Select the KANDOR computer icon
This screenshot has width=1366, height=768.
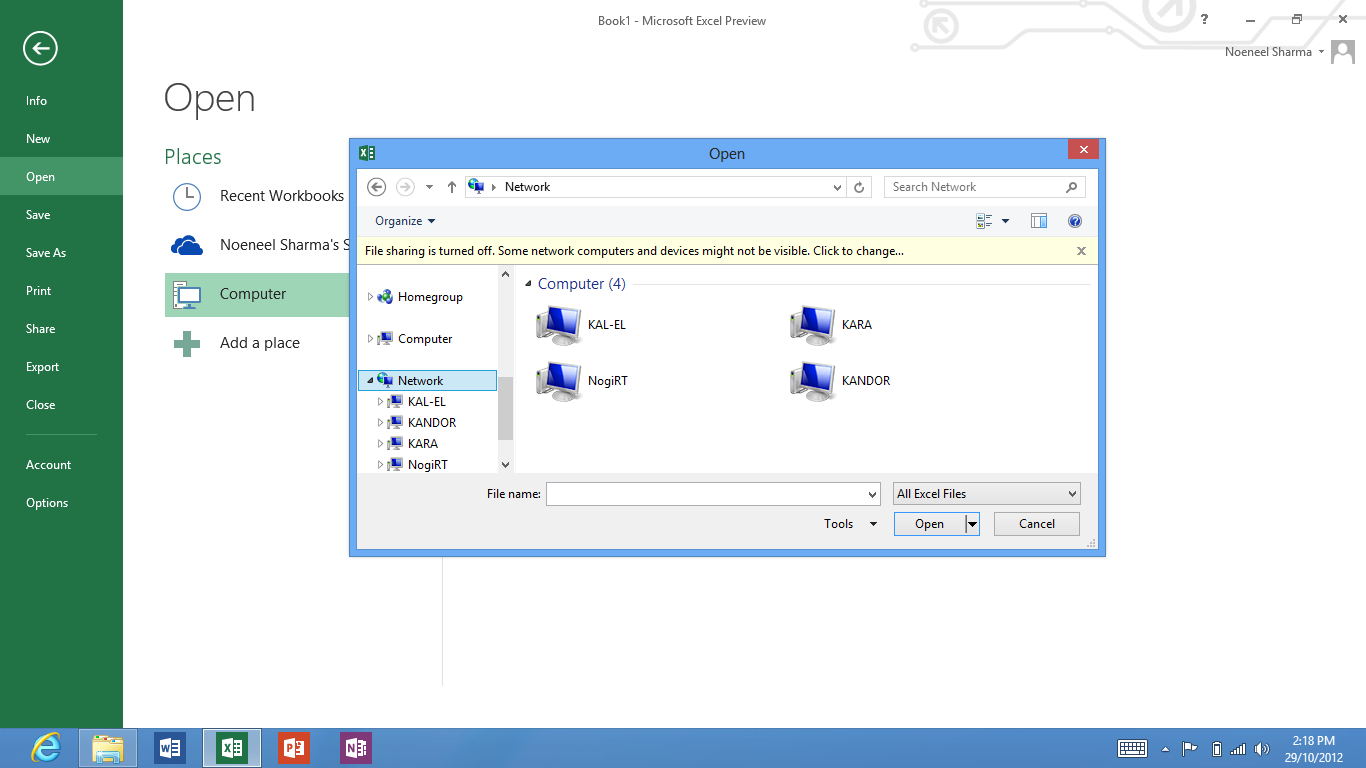[812, 381]
